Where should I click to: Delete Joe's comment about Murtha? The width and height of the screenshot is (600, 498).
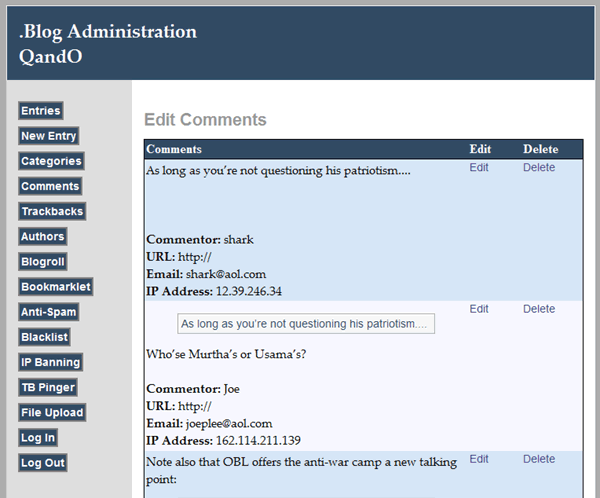click(539, 309)
